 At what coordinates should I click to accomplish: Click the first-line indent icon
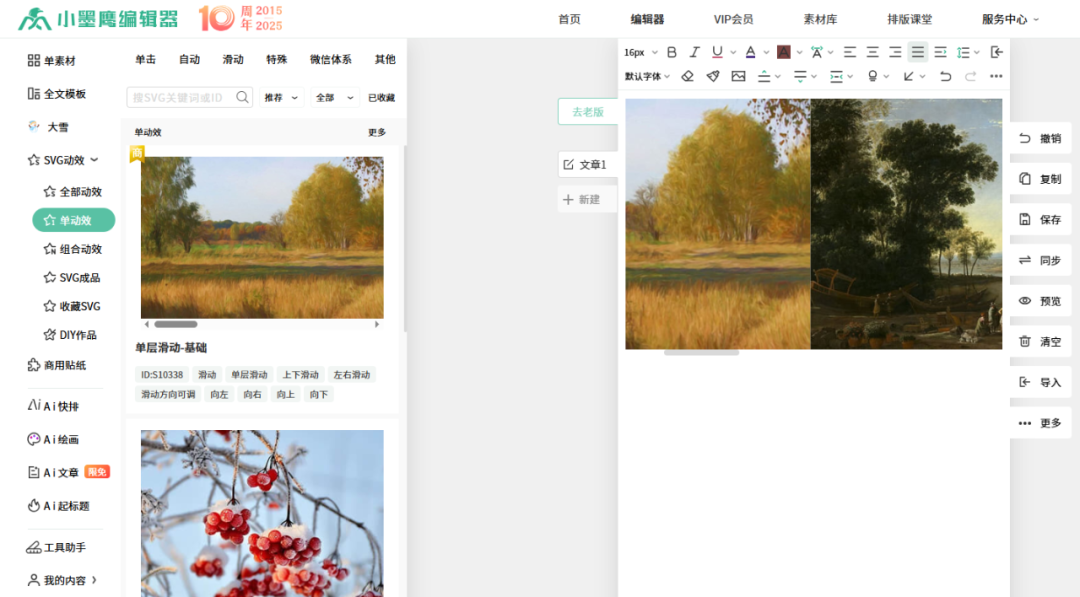click(940, 52)
